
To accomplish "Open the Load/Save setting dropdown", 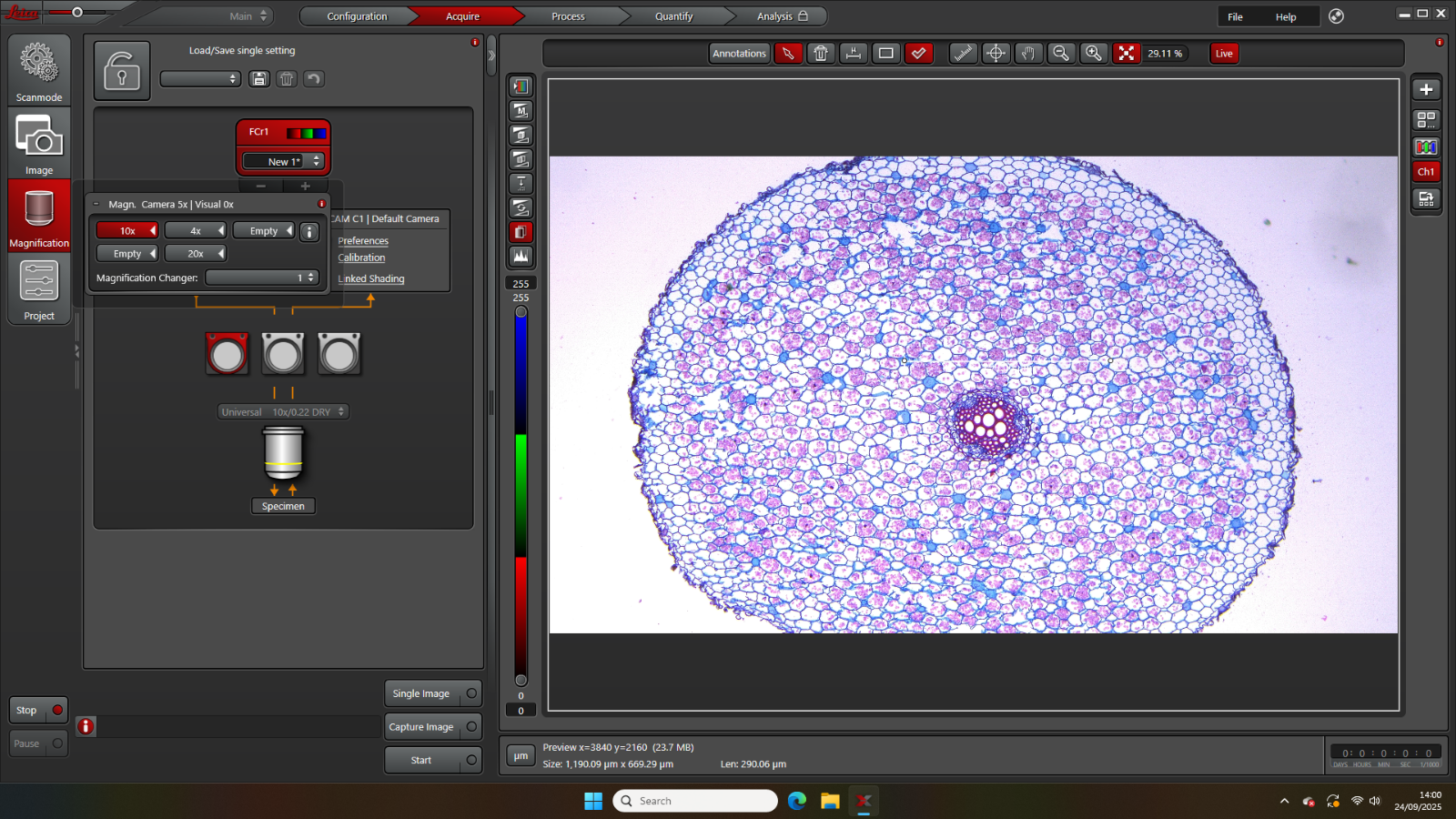I will click(200, 79).
